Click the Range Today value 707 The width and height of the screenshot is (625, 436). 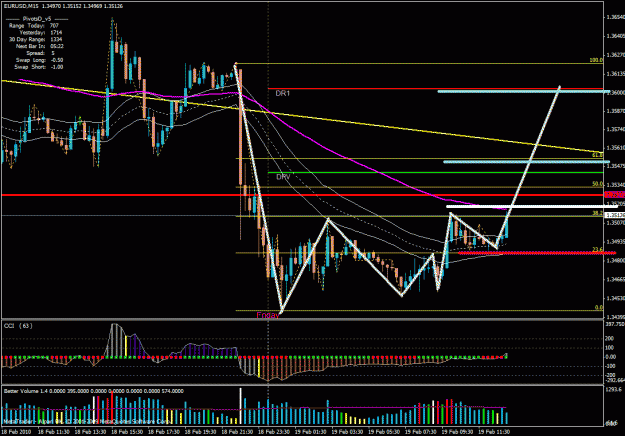point(54,26)
